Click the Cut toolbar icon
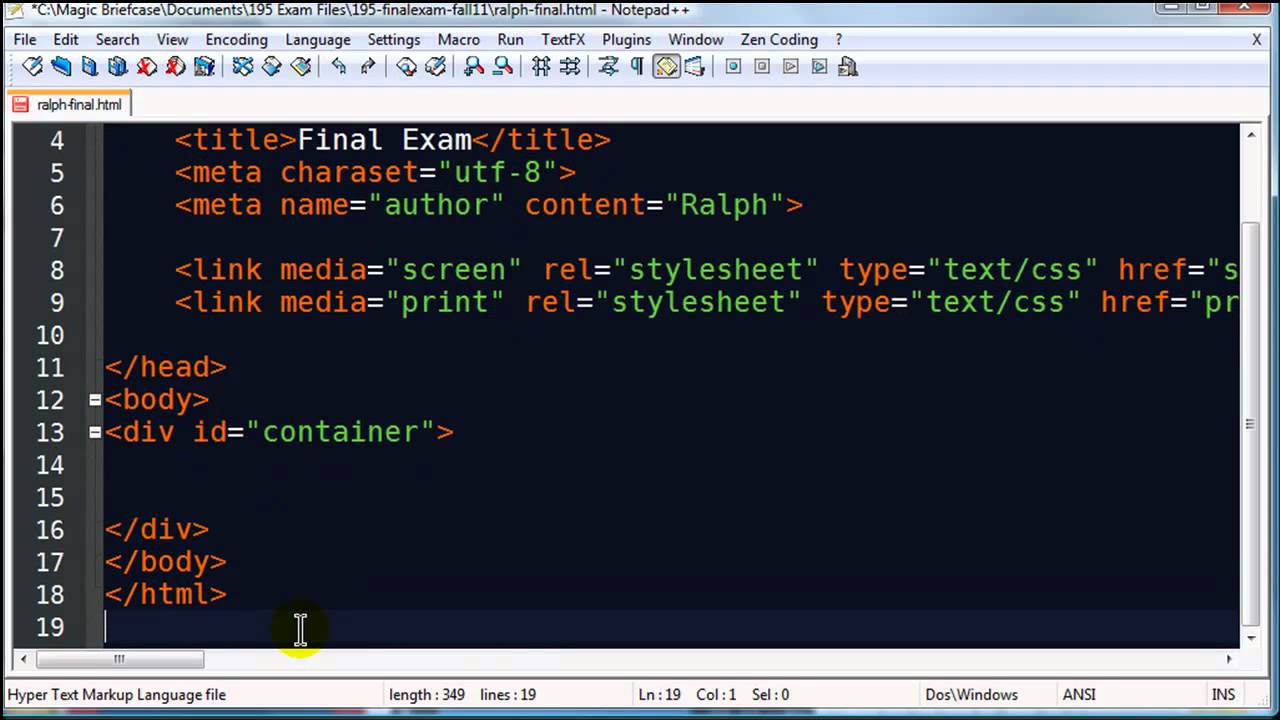This screenshot has height=720, width=1280. 242,67
